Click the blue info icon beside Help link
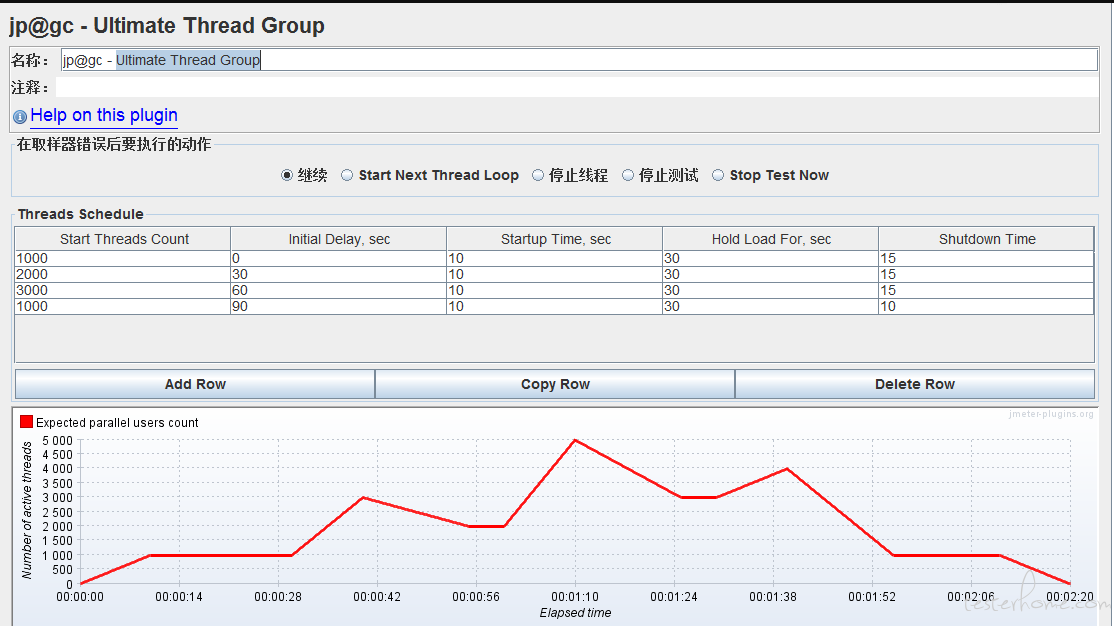1114x626 pixels. 20,117
